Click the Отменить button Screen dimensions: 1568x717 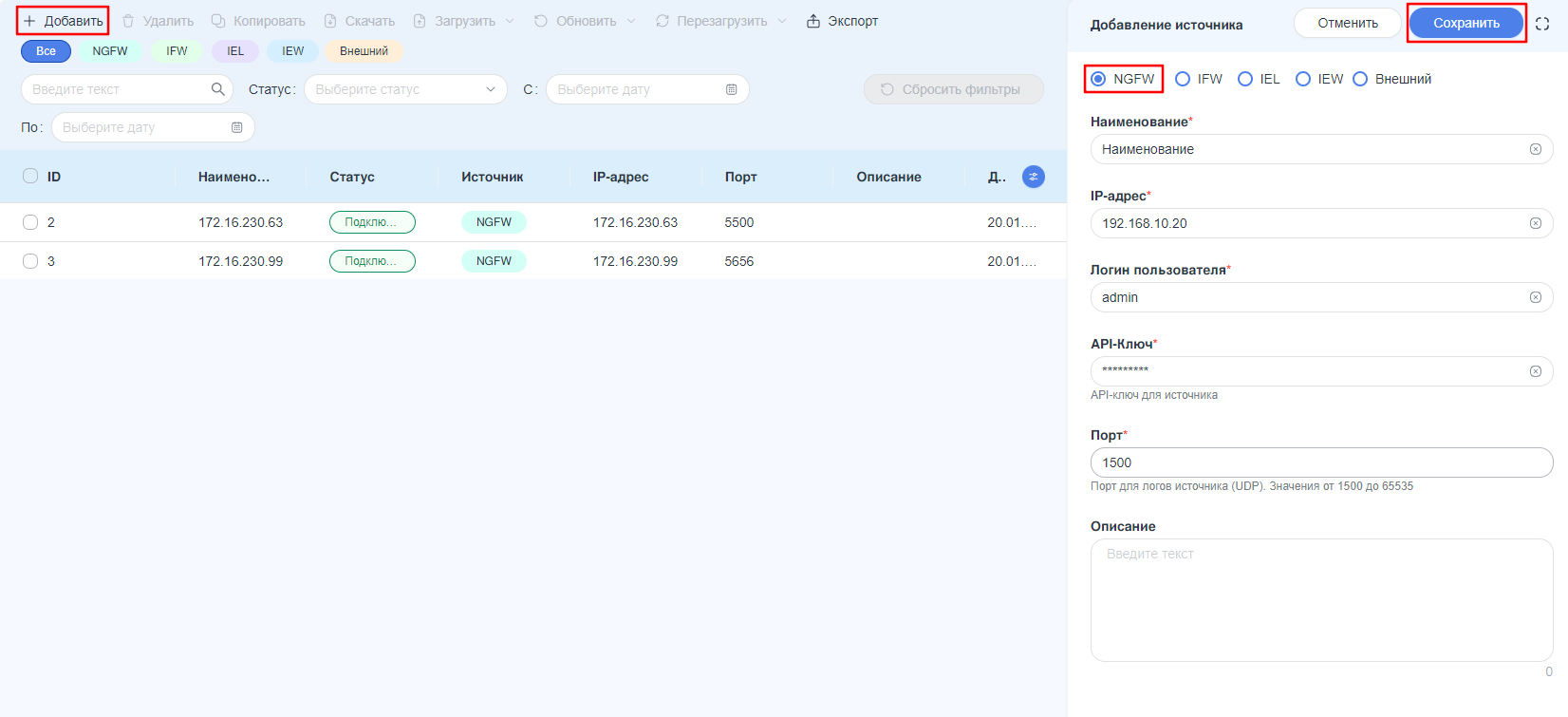click(x=1347, y=23)
